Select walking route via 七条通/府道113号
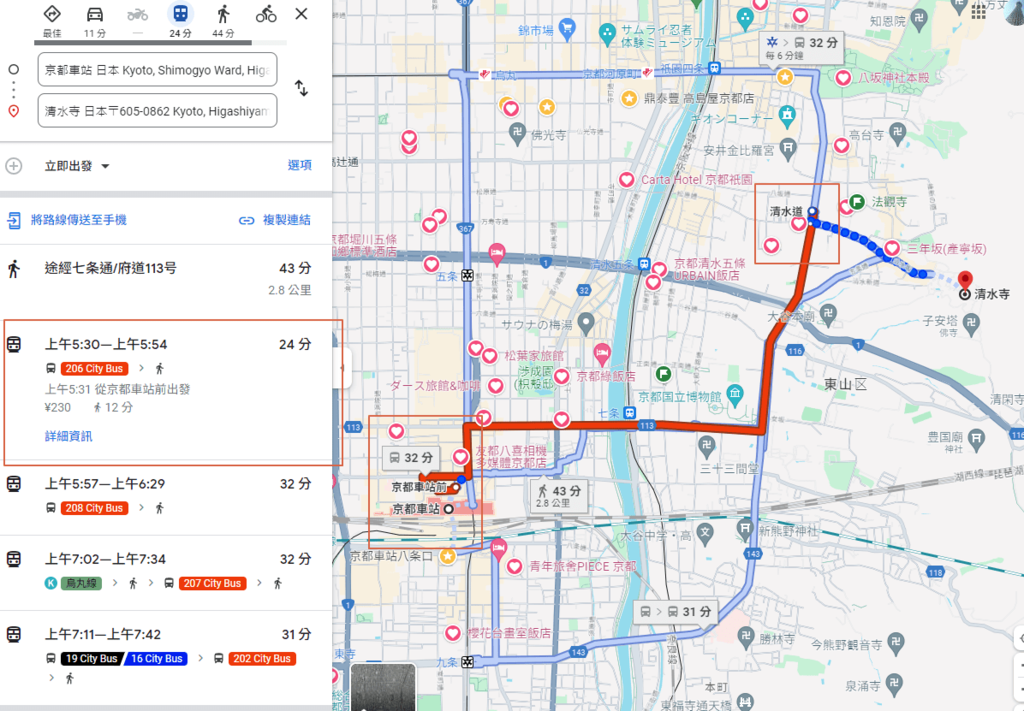The image size is (1024, 711). pos(166,279)
